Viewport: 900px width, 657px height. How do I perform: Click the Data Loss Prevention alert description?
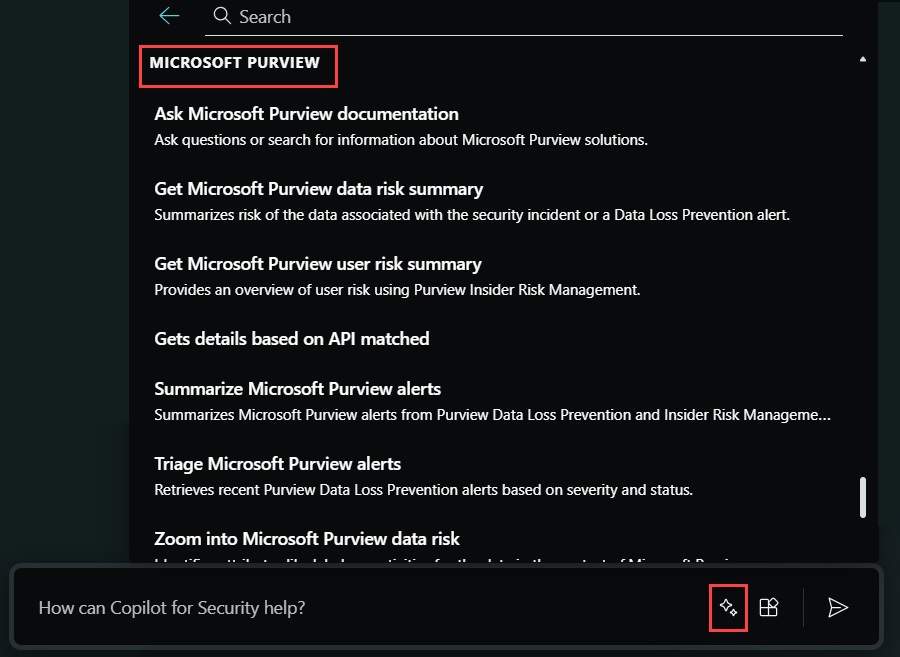click(472, 215)
